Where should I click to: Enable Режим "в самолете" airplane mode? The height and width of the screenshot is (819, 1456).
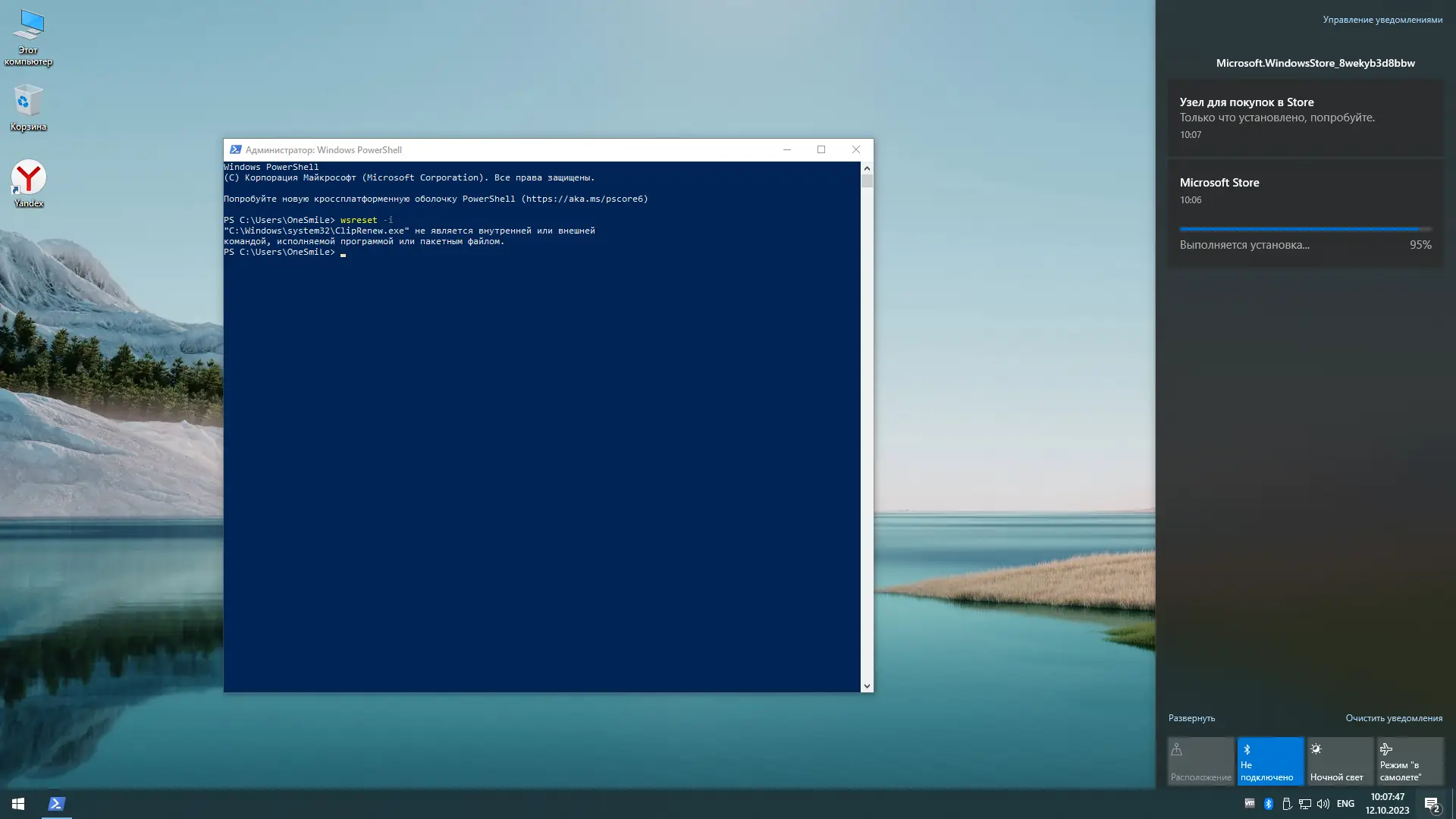(x=1410, y=761)
